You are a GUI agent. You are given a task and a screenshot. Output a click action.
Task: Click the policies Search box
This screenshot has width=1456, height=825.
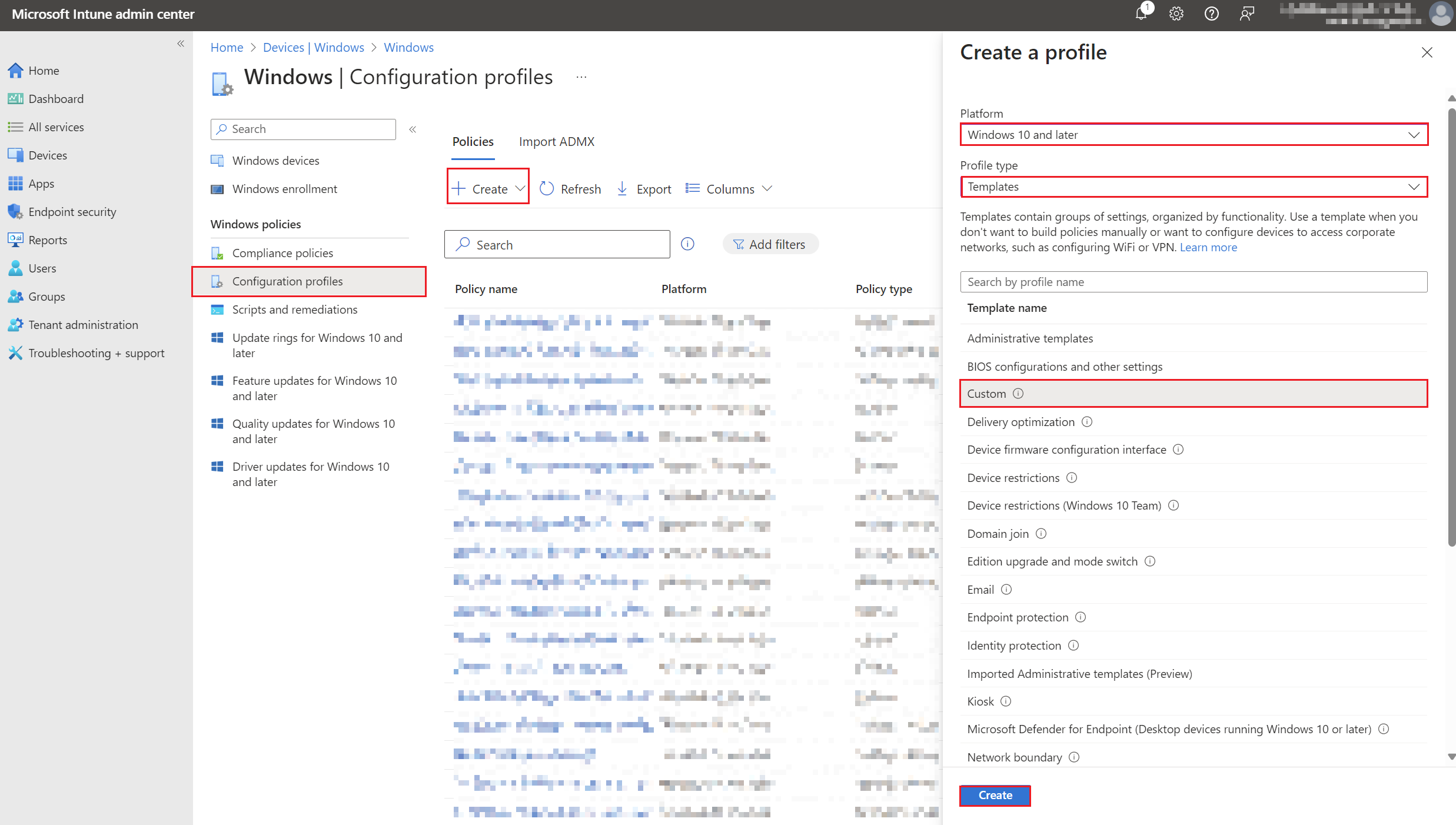tap(557, 245)
